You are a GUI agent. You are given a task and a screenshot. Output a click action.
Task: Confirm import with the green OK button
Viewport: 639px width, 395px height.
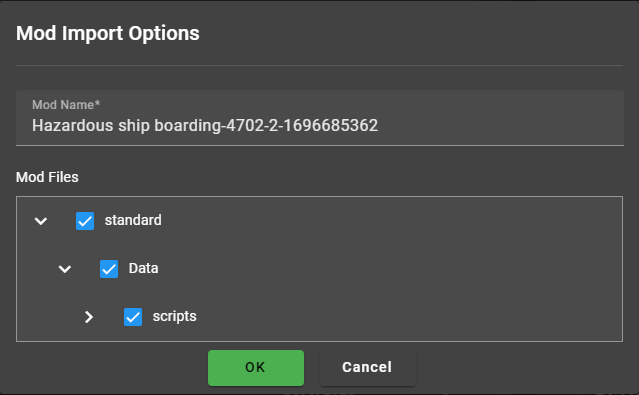256,368
